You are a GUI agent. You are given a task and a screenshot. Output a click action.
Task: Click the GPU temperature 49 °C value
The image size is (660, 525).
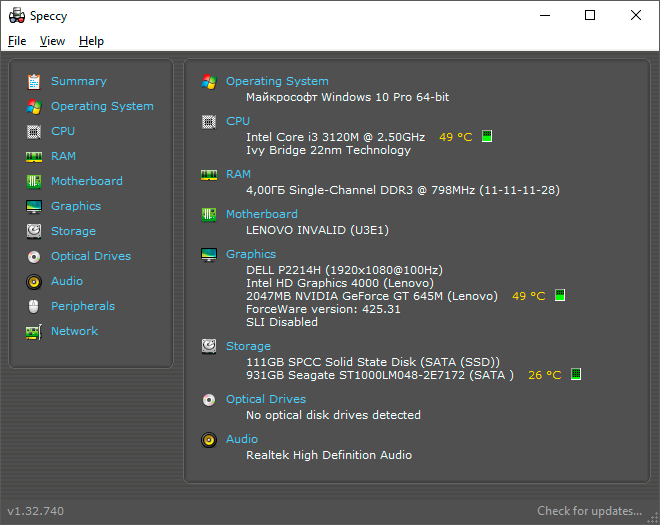529,296
